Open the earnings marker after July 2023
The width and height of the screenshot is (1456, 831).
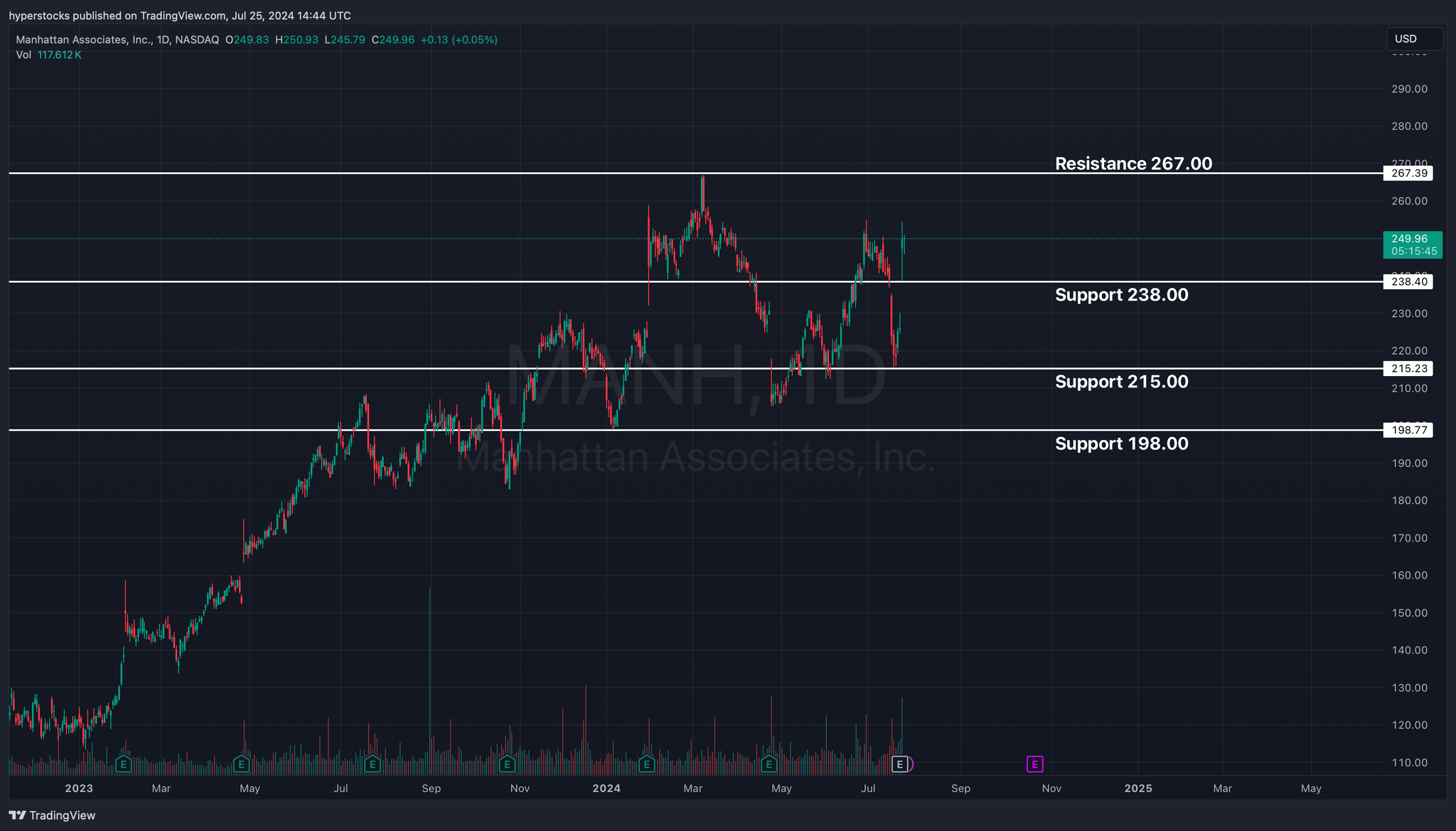pyautogui.click(x=372, y=764)
